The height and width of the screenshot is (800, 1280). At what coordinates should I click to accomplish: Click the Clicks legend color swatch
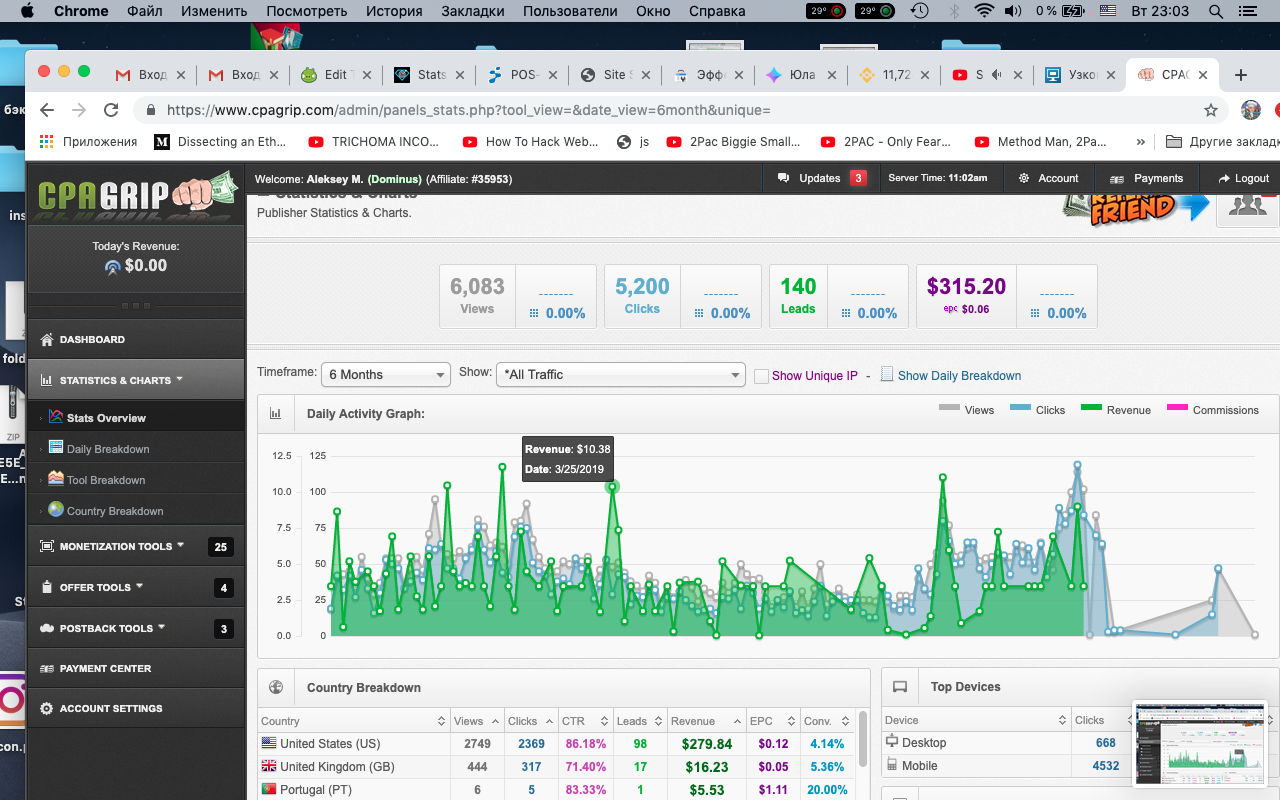(x=1020, y=408)
